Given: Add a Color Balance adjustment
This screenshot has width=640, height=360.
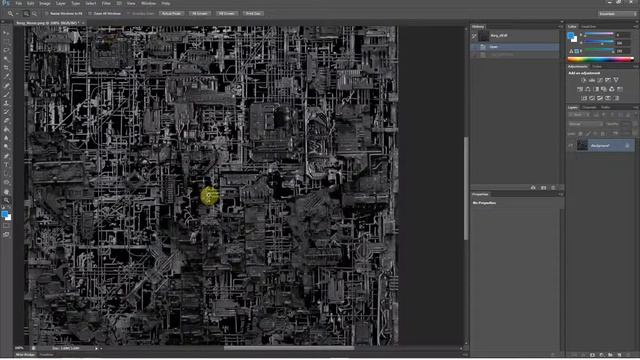Looking at the screenshot, I should tap(588, 89).
